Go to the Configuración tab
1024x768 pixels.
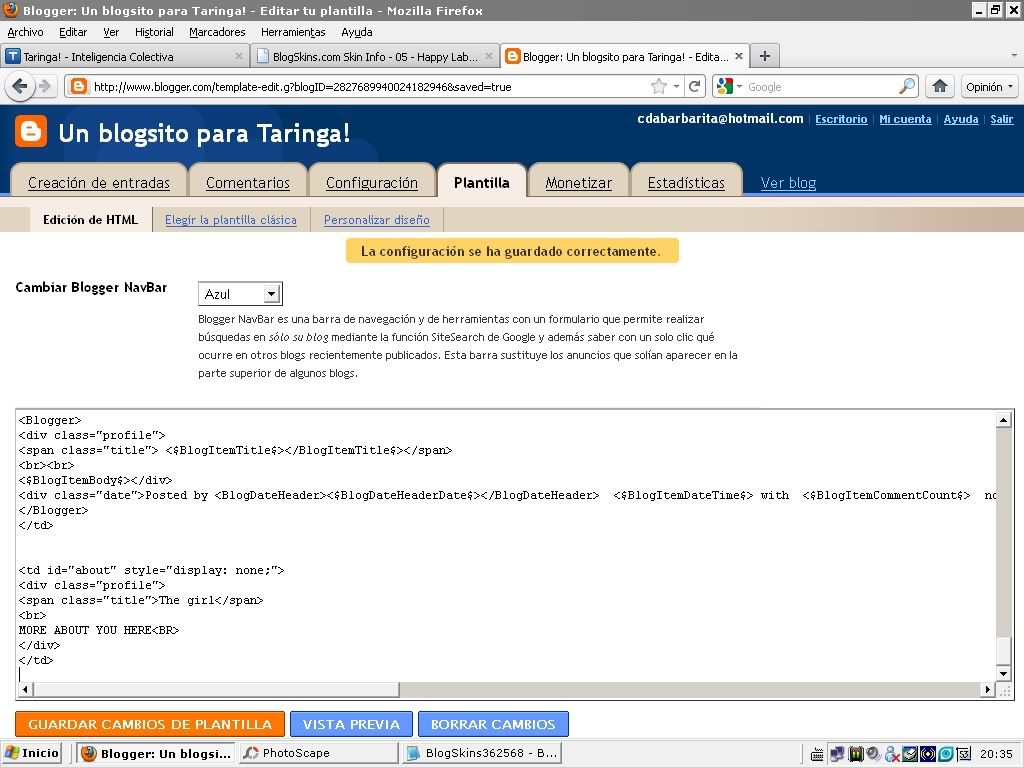coord(372,182)
